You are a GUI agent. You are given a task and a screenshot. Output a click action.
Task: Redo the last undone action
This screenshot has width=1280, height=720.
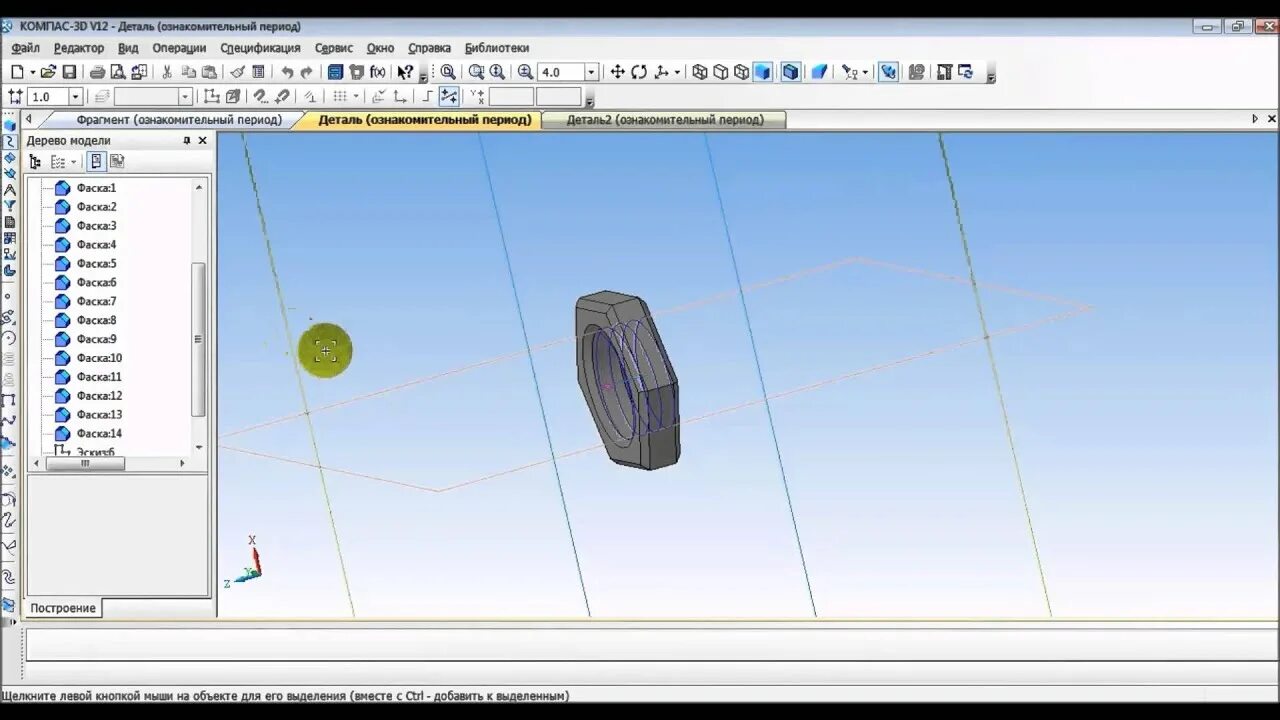[x=307, y=72]
